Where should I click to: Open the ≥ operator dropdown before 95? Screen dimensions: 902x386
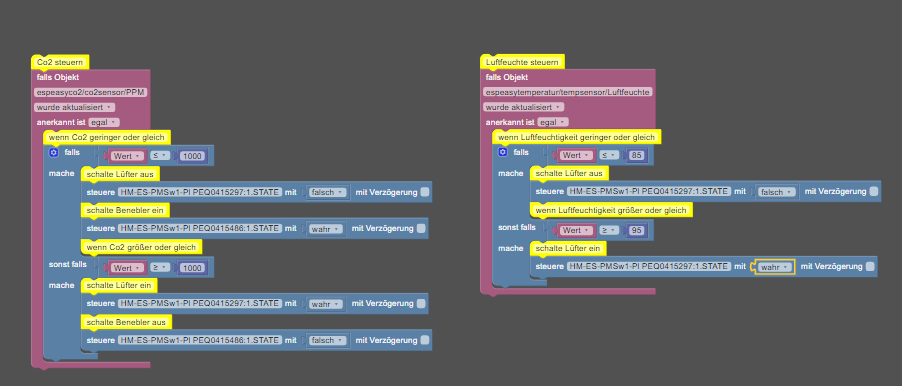click(610, 230)
